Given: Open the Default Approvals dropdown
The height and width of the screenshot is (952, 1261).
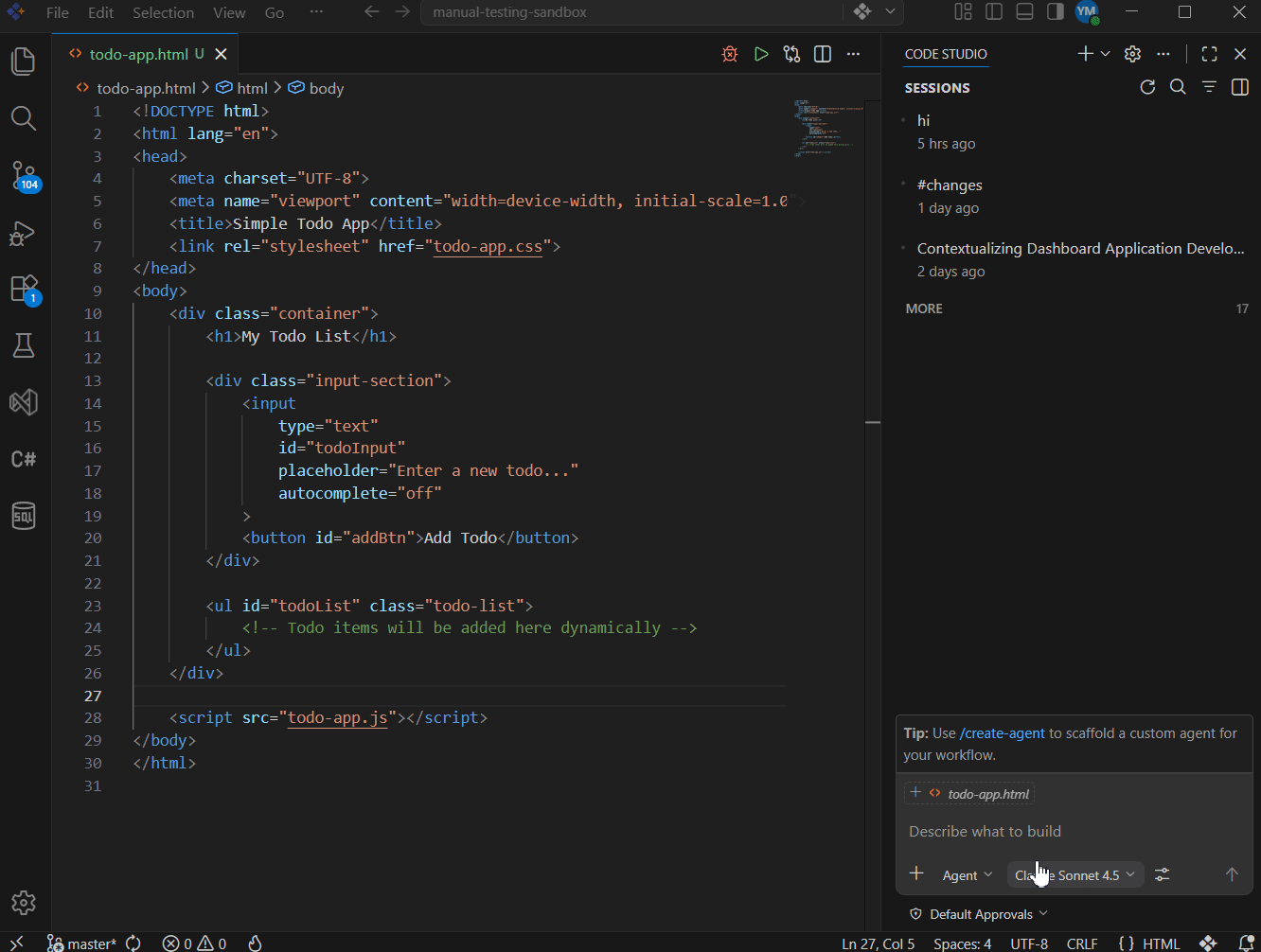Looking at the screenshot, I should point(979,914).
